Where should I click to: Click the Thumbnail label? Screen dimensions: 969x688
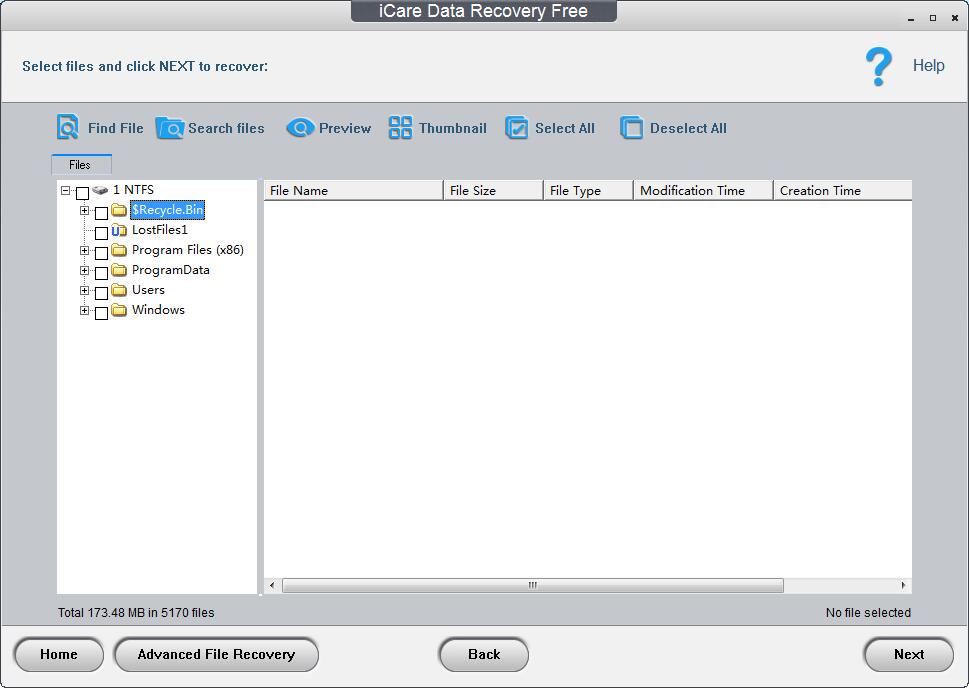pos(453,128)
